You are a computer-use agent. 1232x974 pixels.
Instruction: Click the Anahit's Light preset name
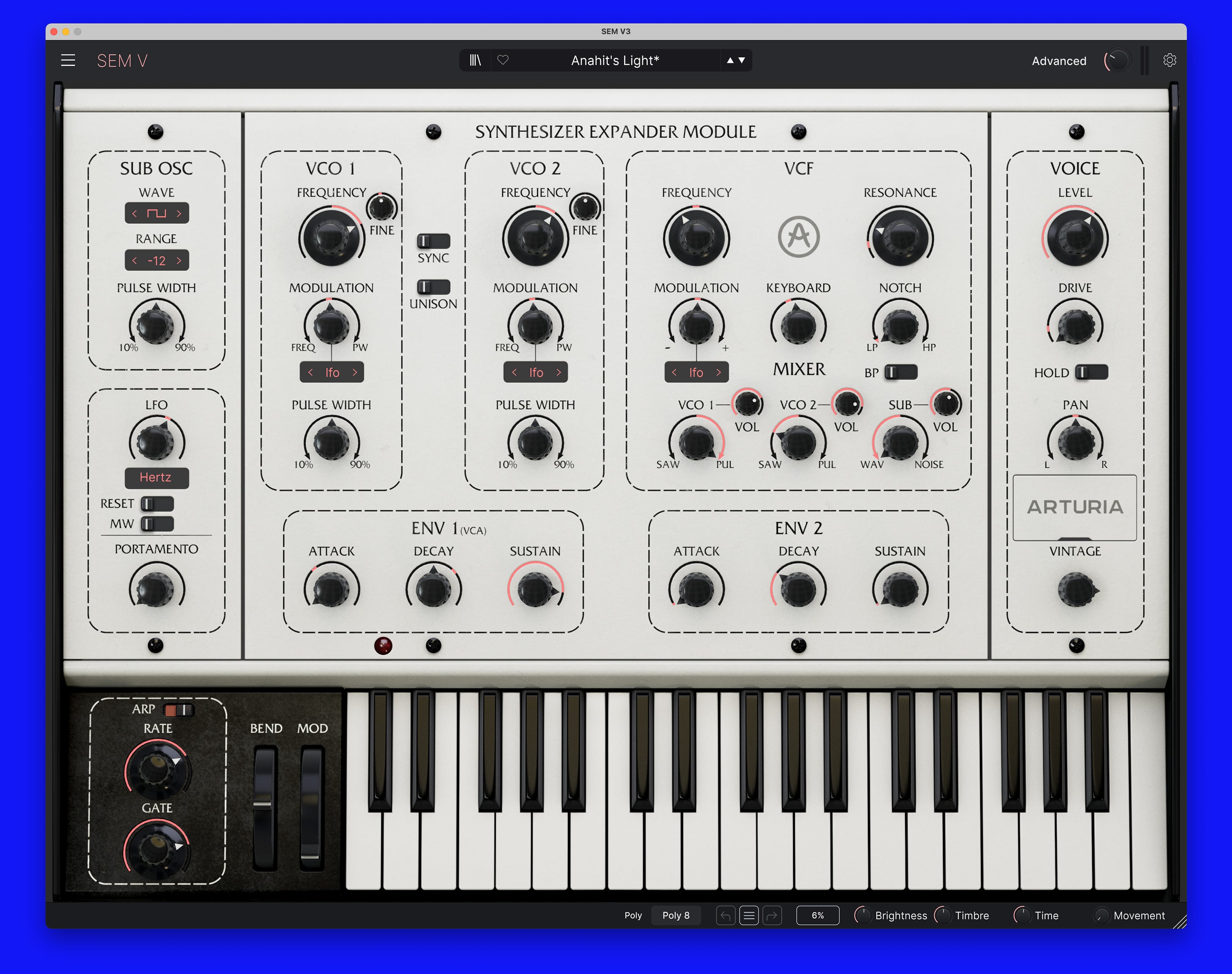coord(615,60)
